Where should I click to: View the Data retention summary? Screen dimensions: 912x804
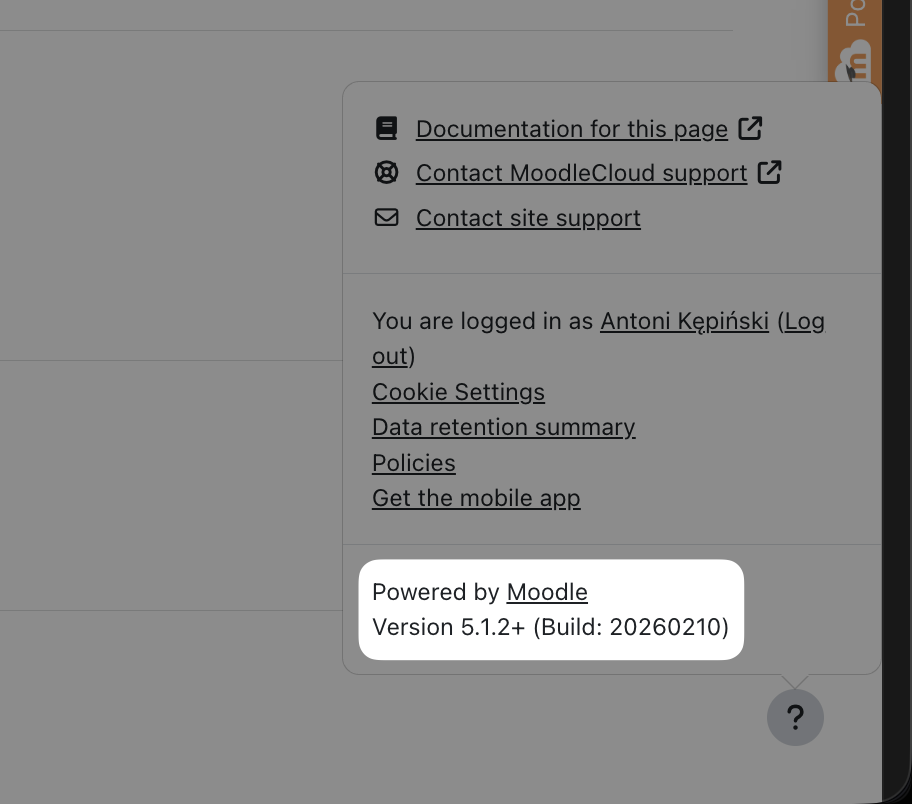click(503, 427)
